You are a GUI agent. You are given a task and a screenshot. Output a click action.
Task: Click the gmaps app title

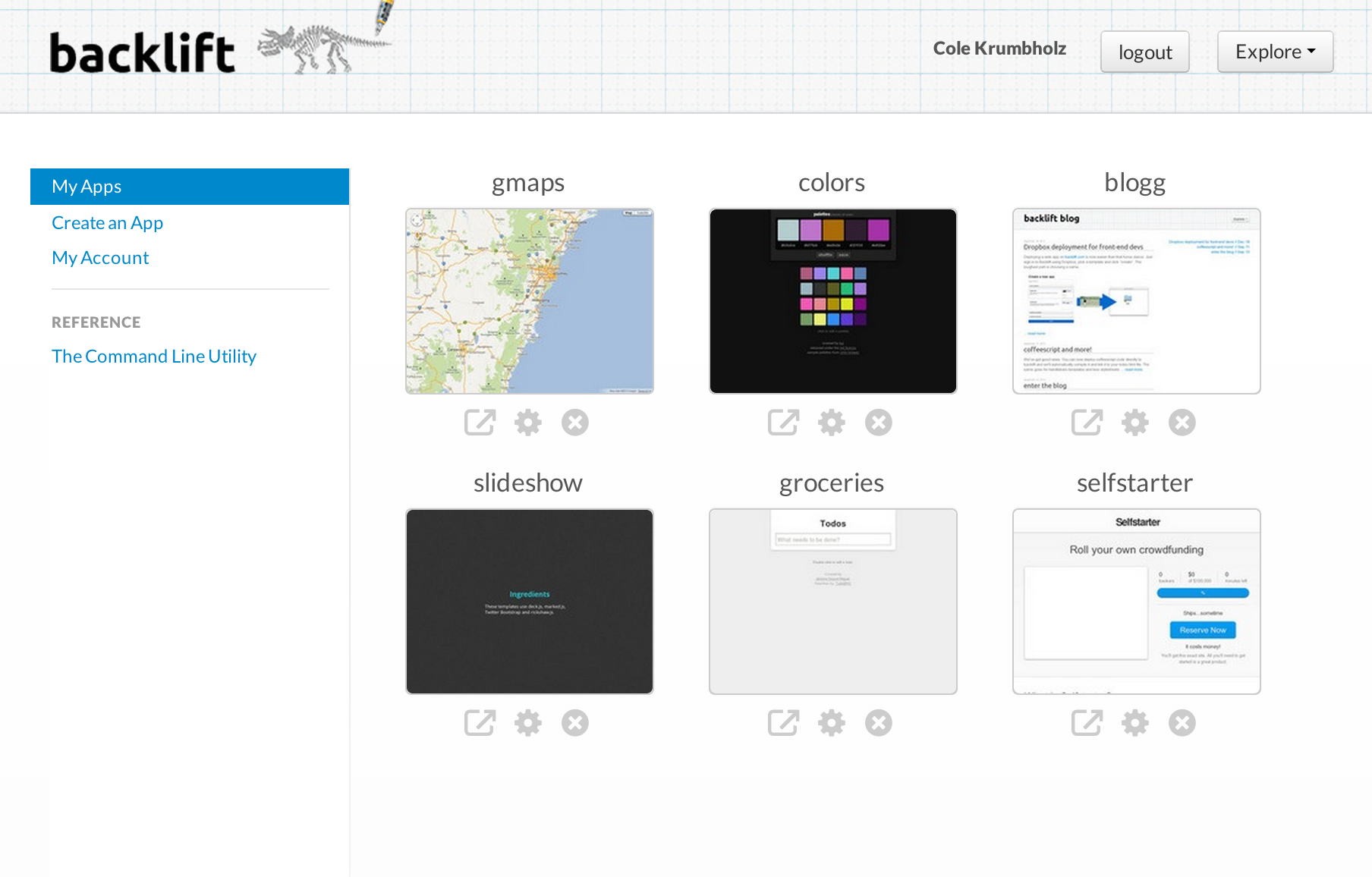pos(528,183)
